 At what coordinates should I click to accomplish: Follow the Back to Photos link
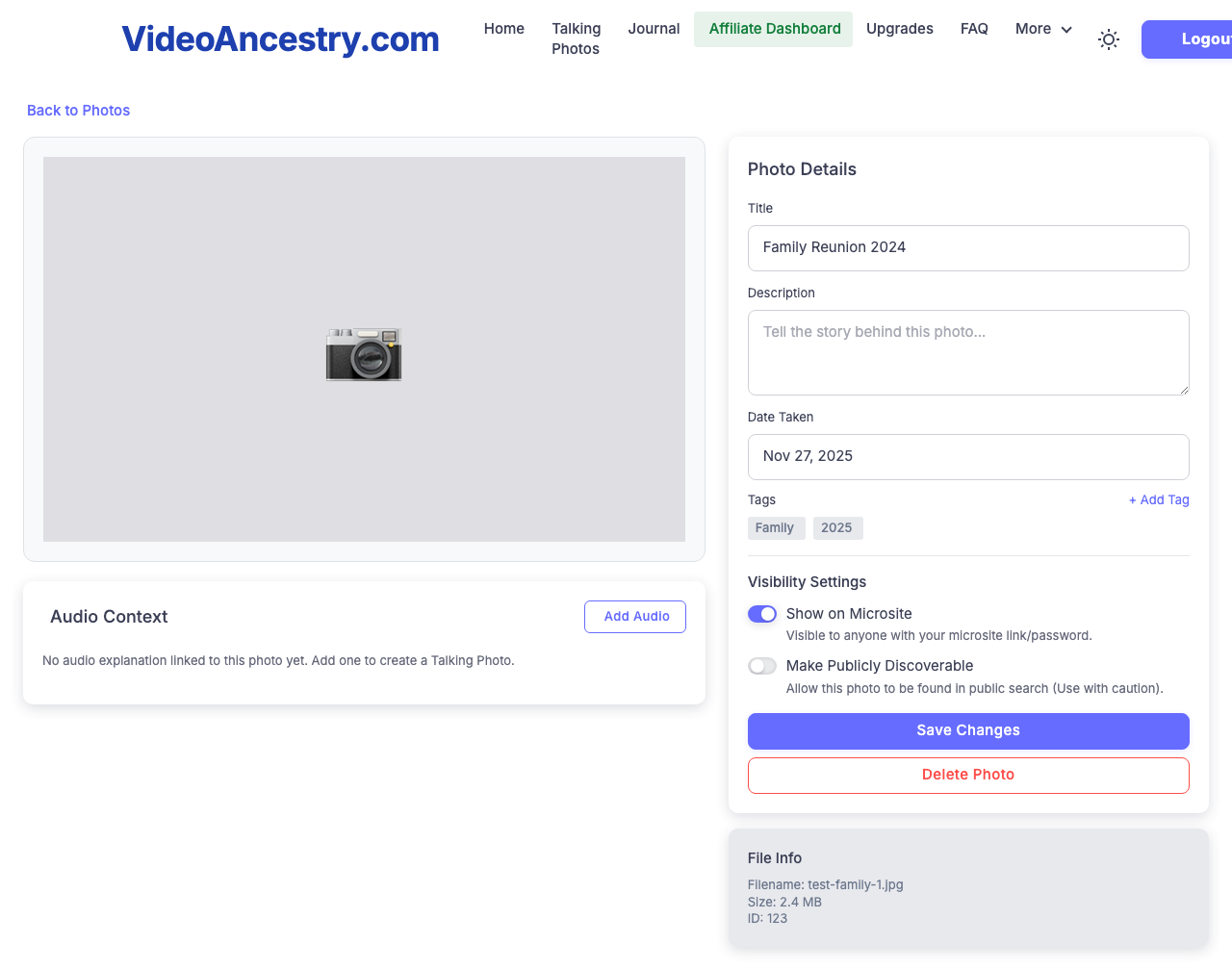[78, 111]
